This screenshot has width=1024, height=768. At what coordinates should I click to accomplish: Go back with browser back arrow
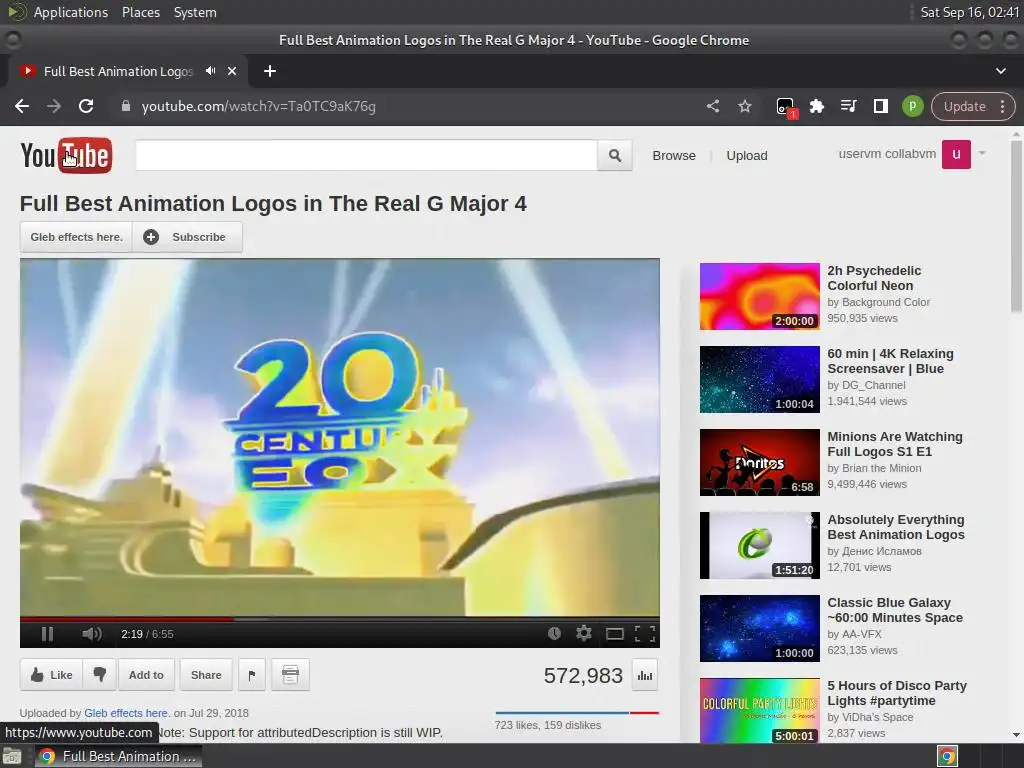(22, 106)
